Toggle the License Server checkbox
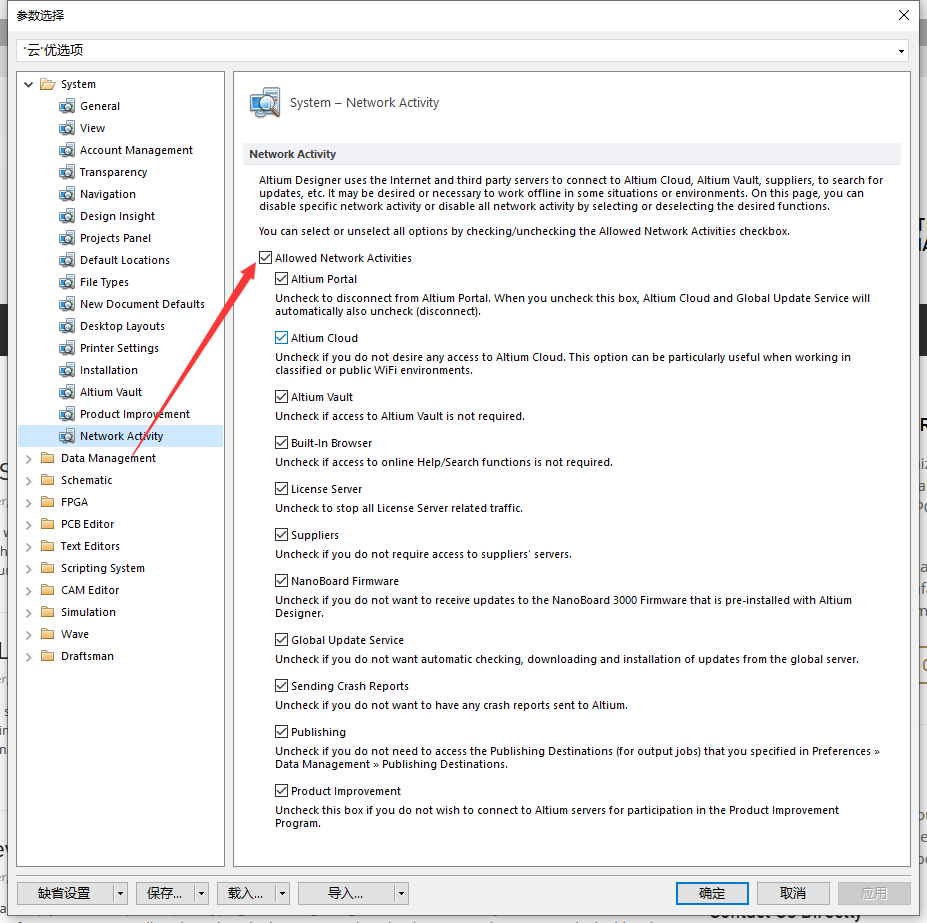The height and width of the screenshot is (923, 927). (281, 489)
